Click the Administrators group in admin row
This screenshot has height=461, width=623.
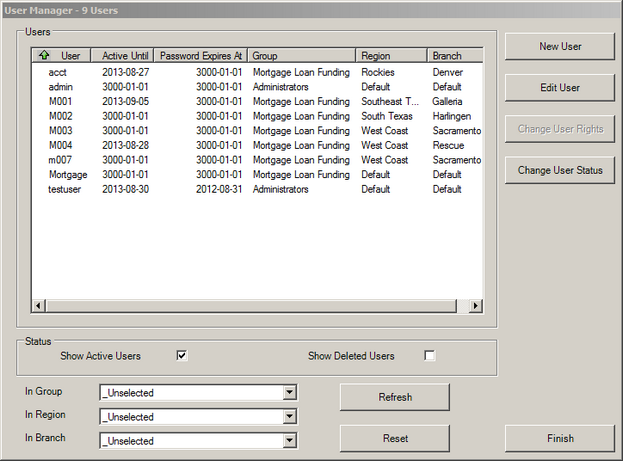coord(281,87)
